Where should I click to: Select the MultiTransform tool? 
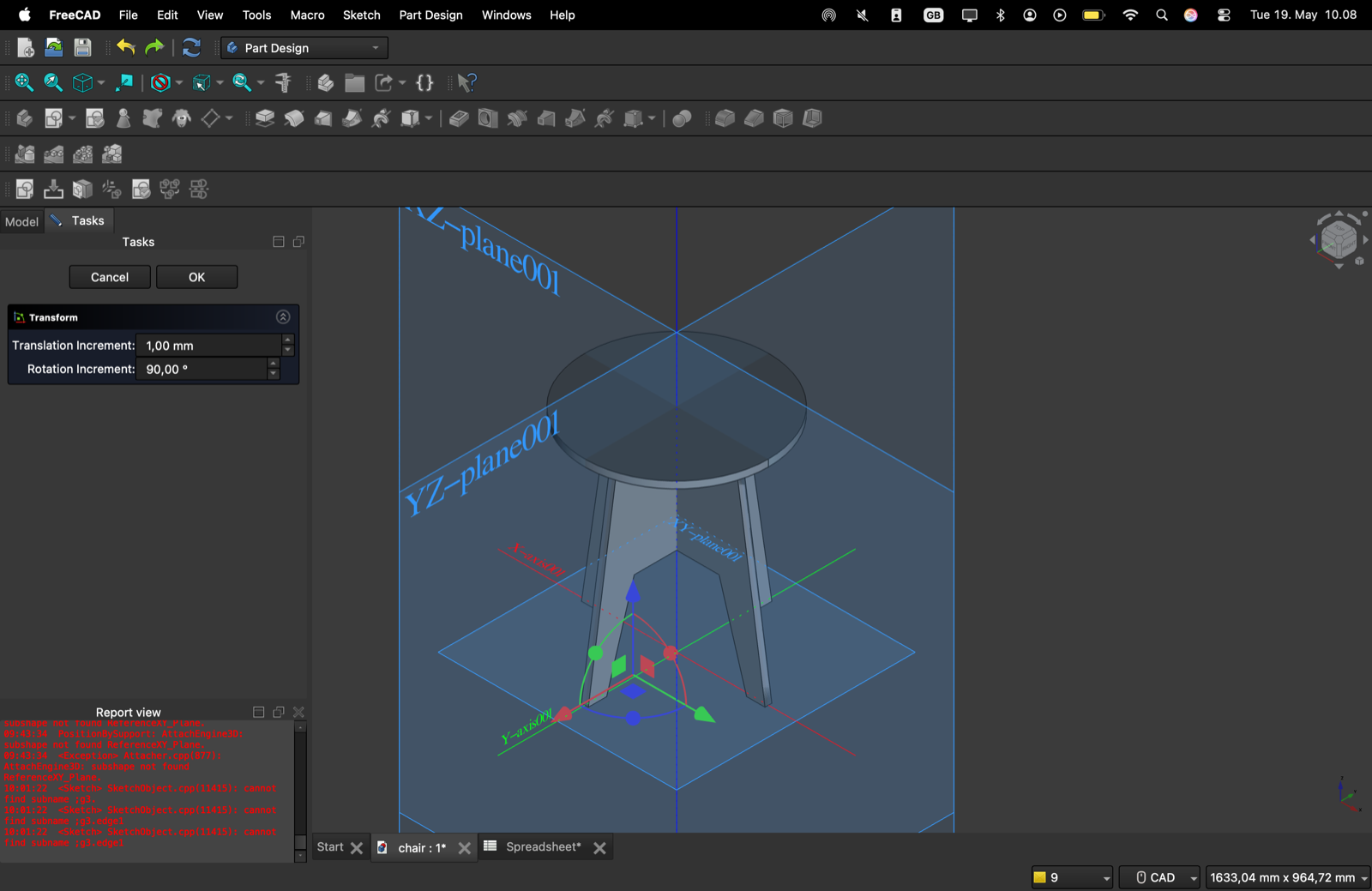(x=112, y=154)
